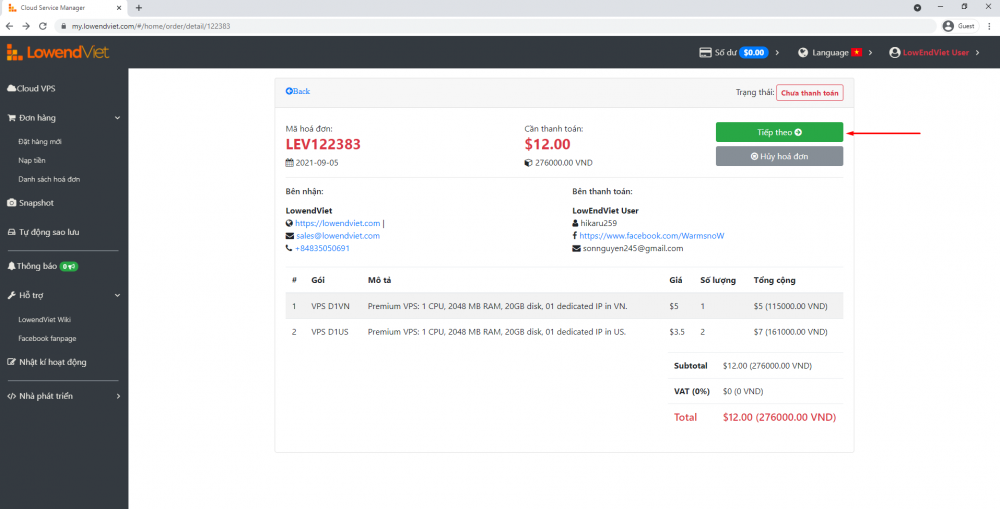Click the $12.00 amount due
1000x509 pixels.
coord(547,145)
